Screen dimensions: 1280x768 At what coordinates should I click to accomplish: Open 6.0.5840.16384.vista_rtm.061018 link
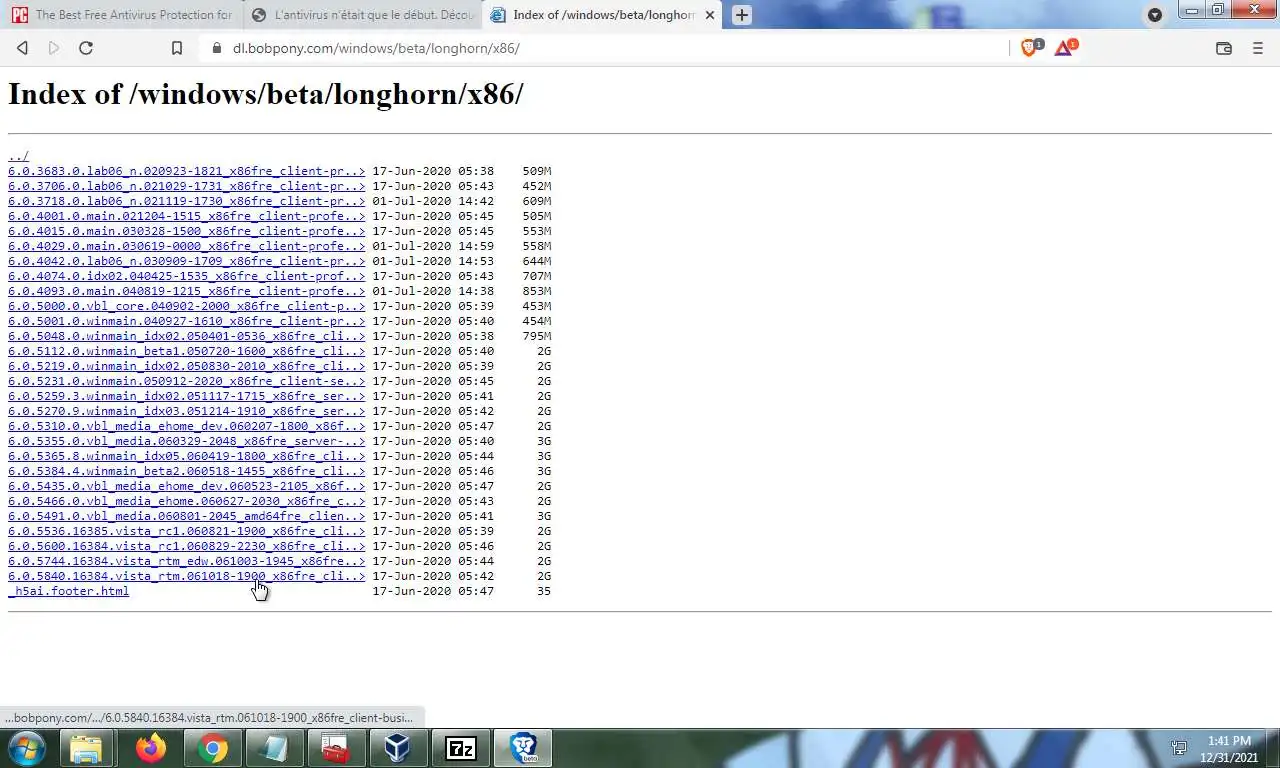point(187,576)
